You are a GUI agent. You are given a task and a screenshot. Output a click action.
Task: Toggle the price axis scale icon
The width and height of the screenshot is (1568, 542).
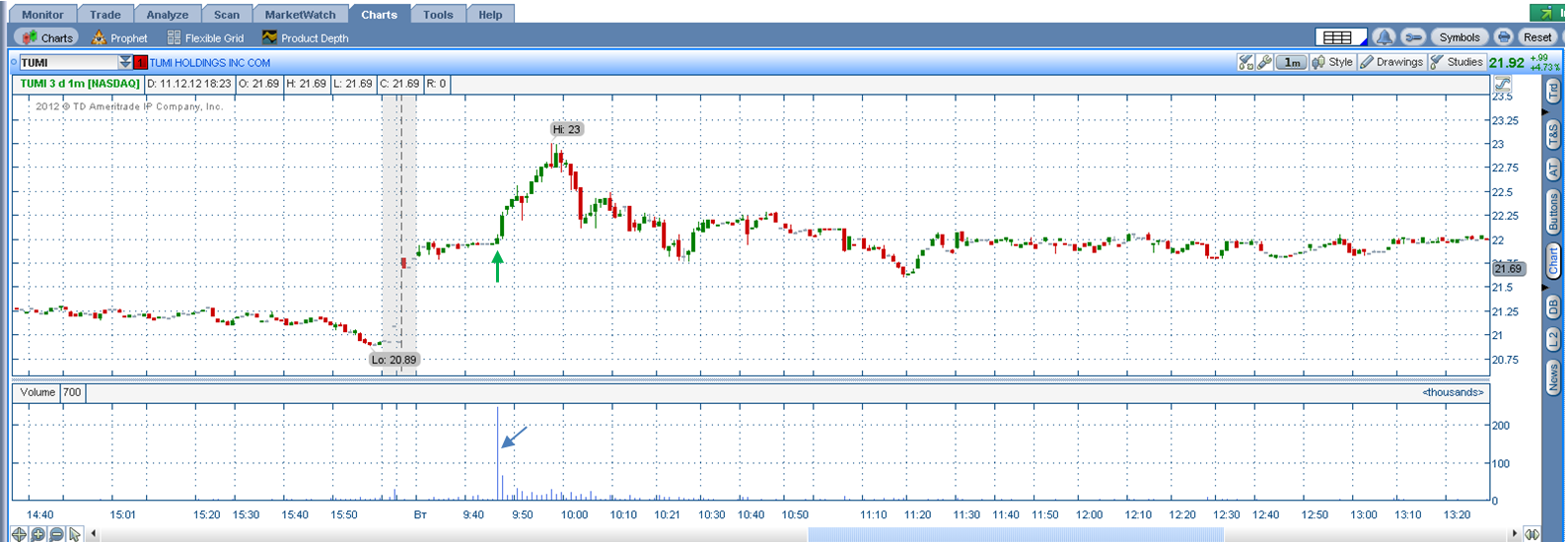[x=1504, y=85]
